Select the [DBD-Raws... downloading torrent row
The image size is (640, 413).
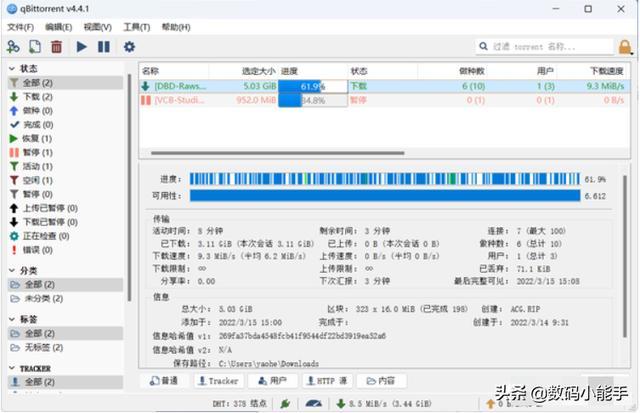click(384, 86)
